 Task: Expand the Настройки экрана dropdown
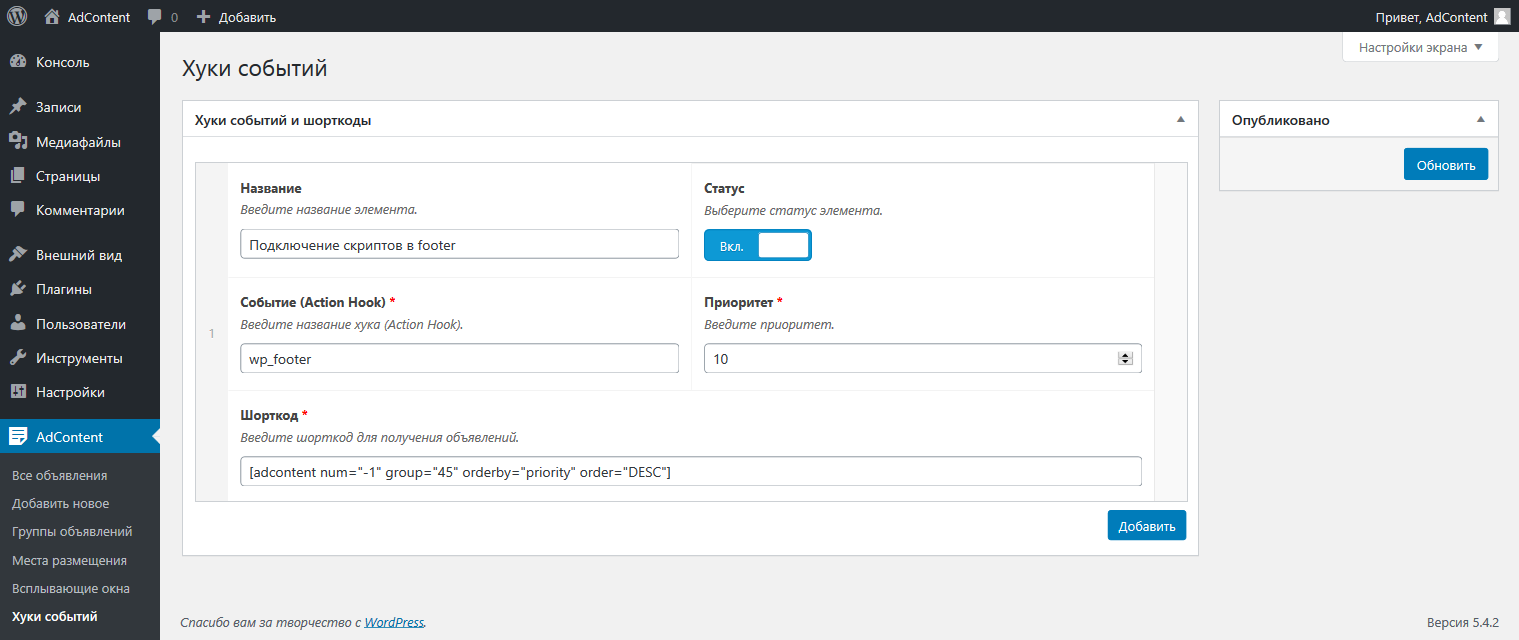tap(1420, 47)
